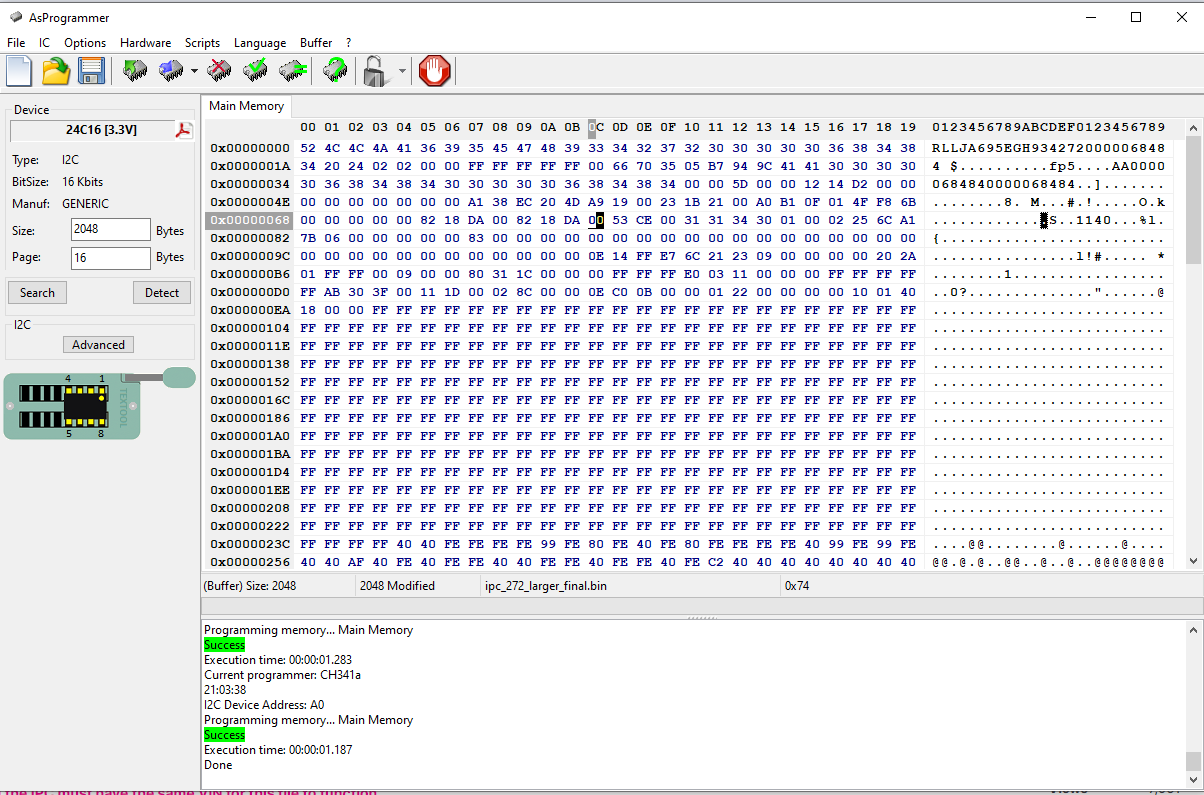Select row address 0x00000256

click(x=250, y=562)
